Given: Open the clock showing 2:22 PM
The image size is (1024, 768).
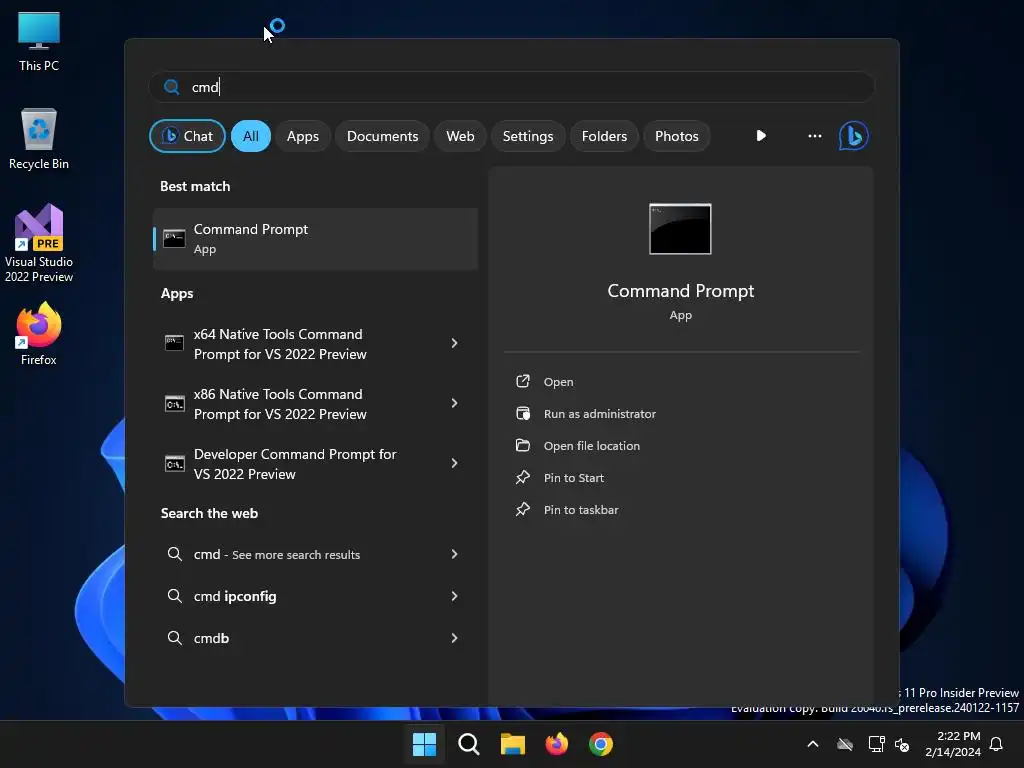Looking at the screenshot, I should click(x=953, y=744).
